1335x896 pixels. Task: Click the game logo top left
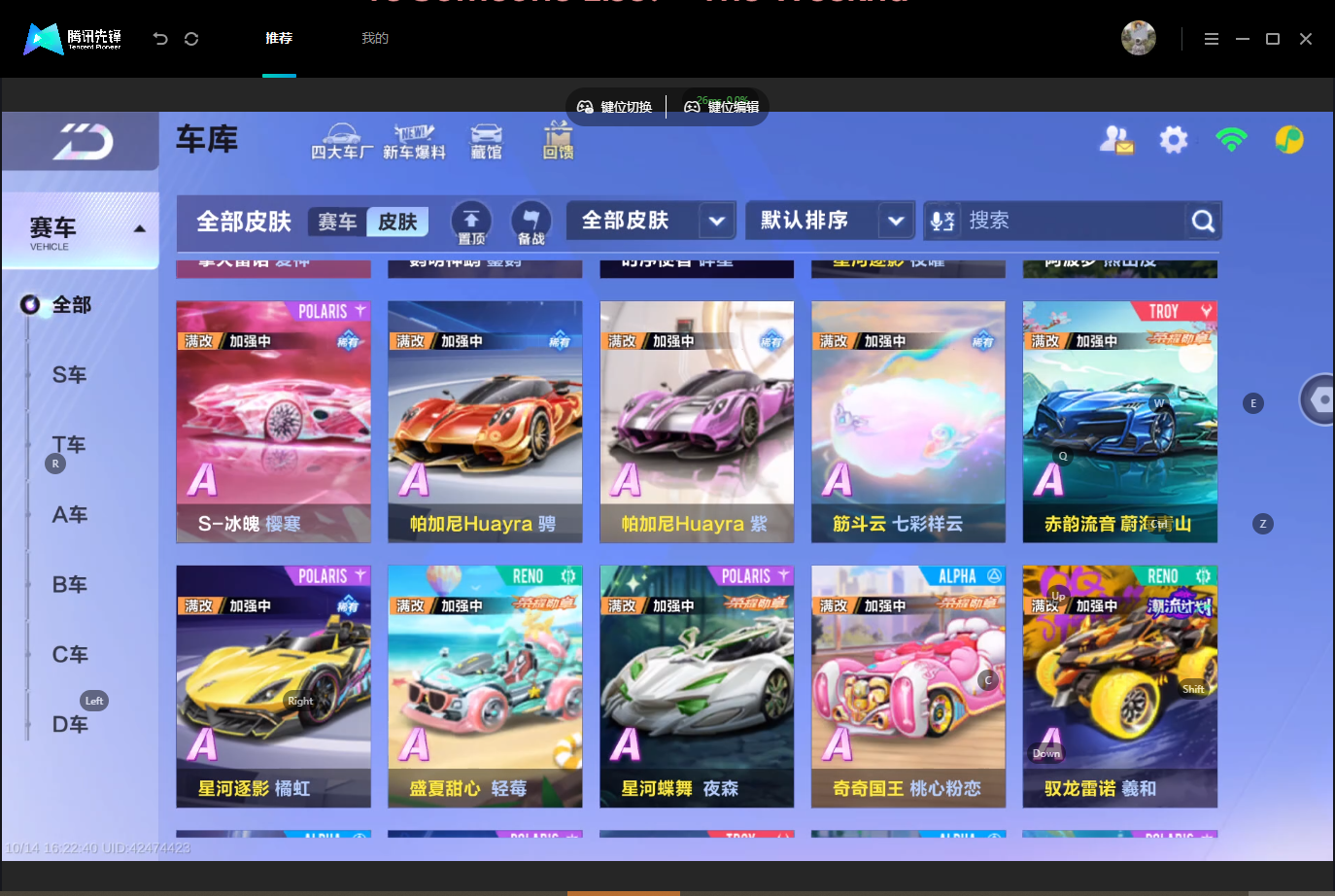coord(82,142)
